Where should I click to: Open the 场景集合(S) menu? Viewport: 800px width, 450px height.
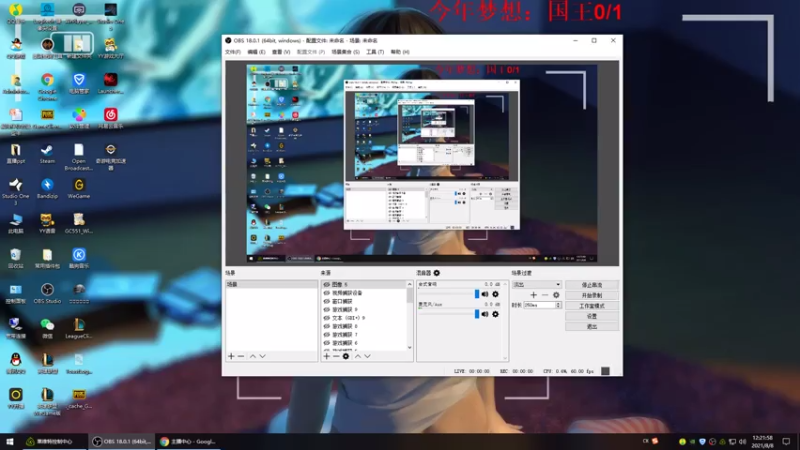(345, 52)
